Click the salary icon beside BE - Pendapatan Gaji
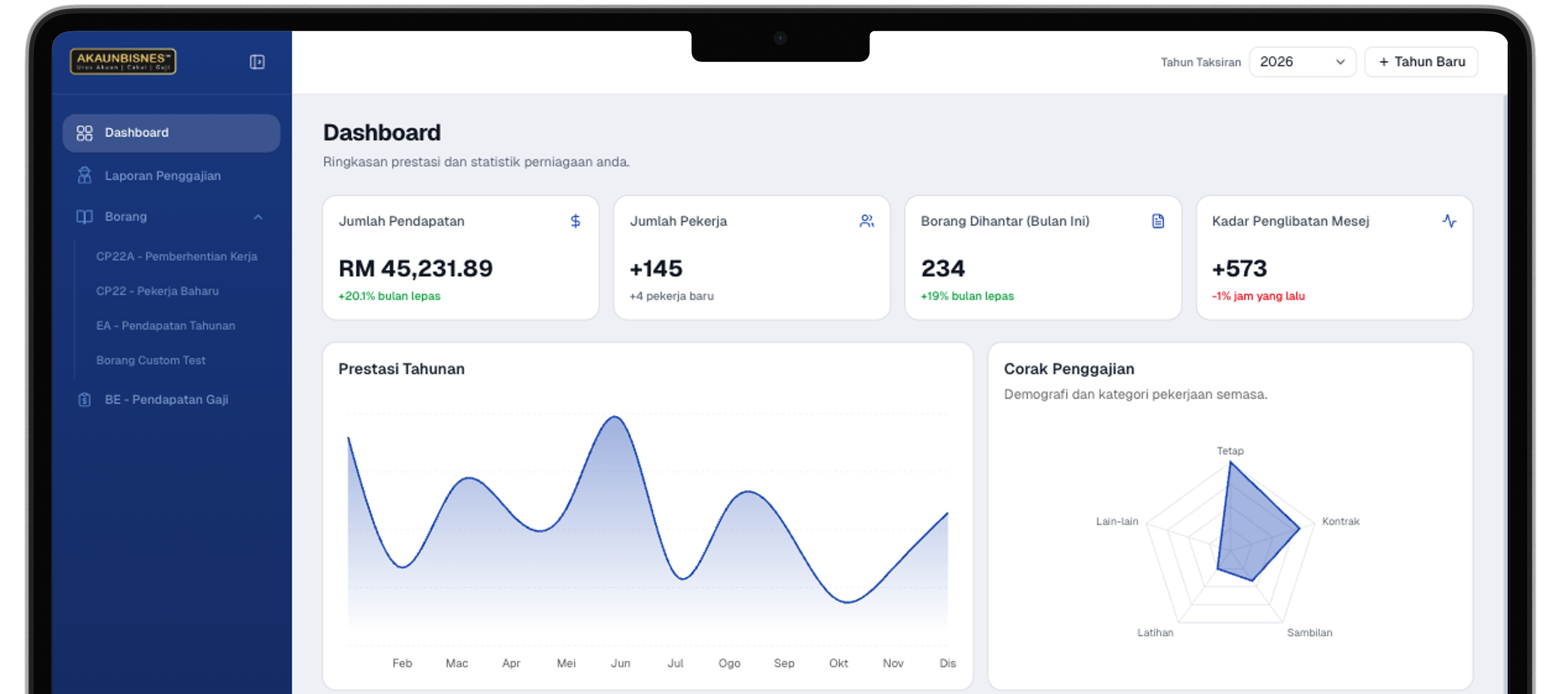The image size is (1568, 694). click(84, 400)
